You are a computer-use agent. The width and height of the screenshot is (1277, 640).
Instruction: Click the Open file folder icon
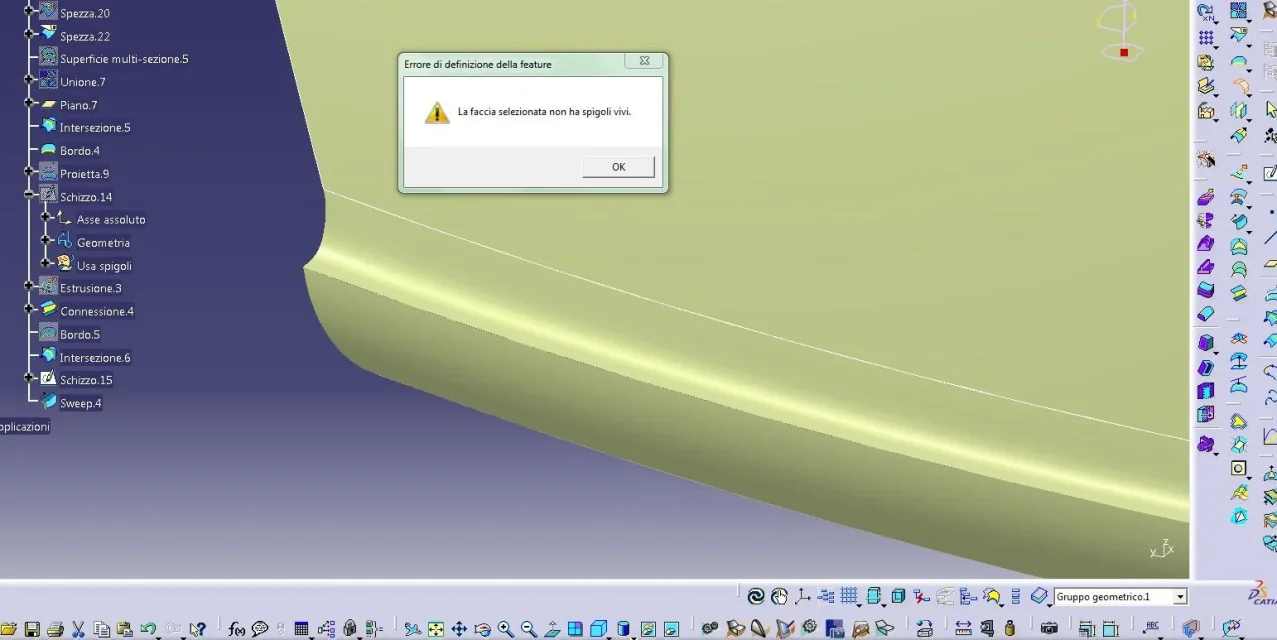coord(9,629)
